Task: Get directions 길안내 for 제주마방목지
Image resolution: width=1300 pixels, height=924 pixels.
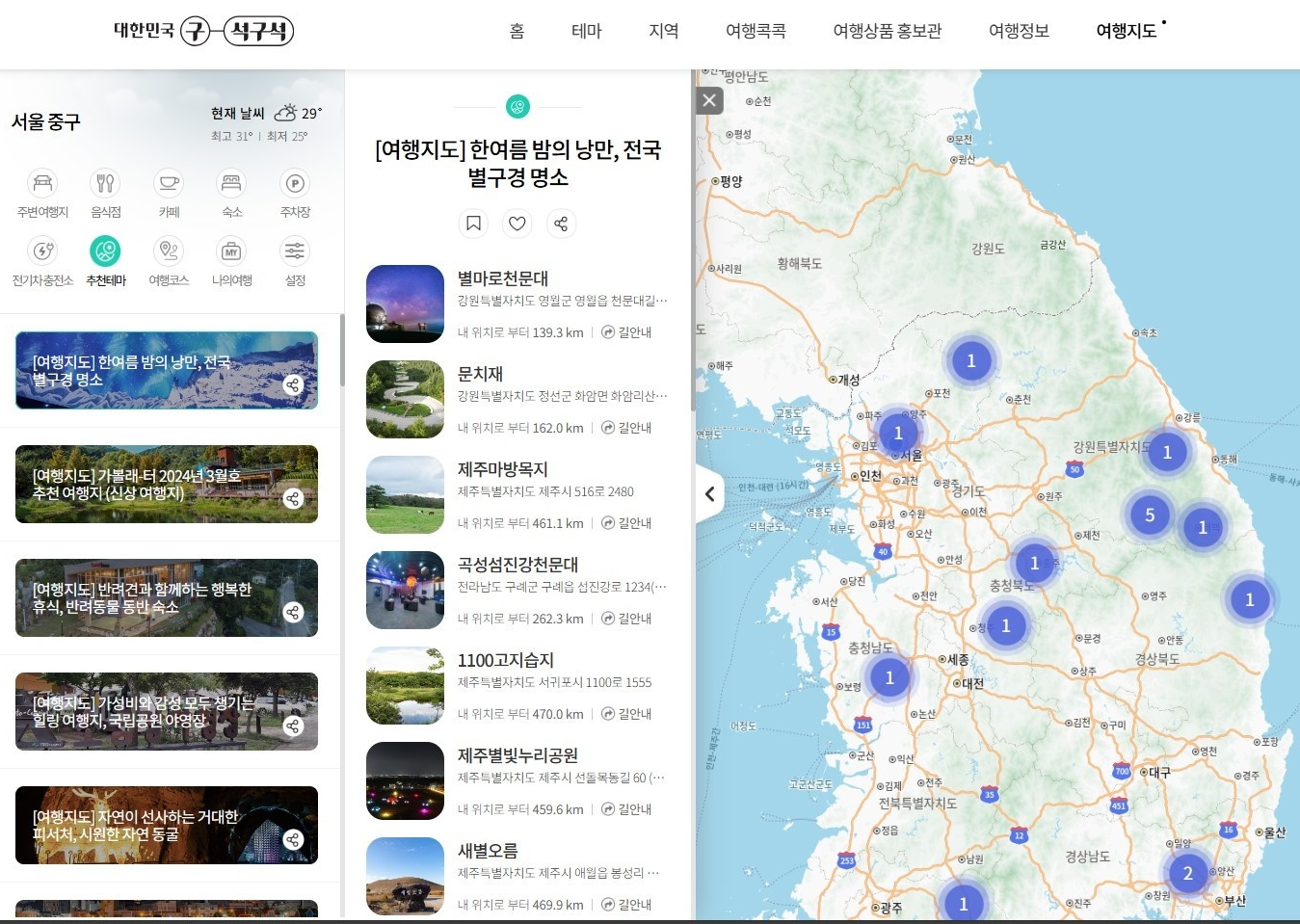Action: point(626,523)
